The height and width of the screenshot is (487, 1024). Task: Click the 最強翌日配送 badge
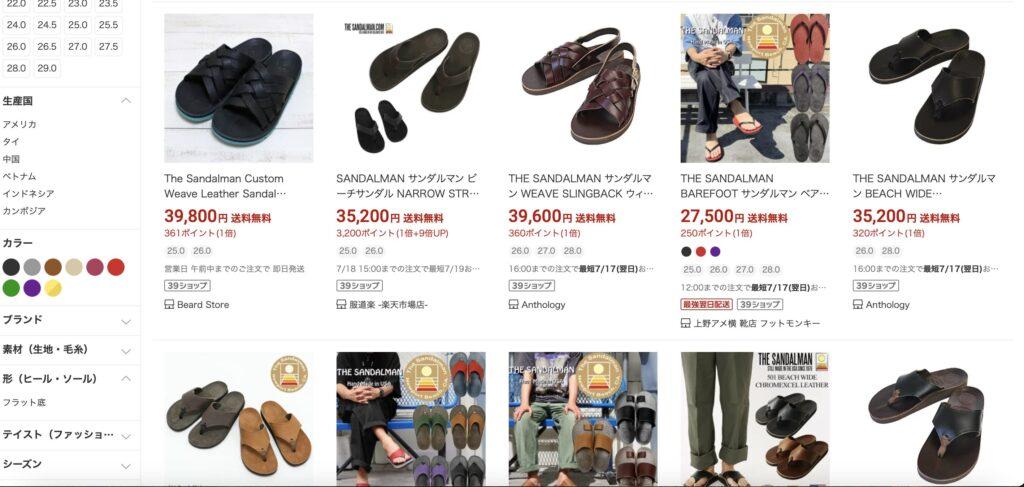[707, 304]
